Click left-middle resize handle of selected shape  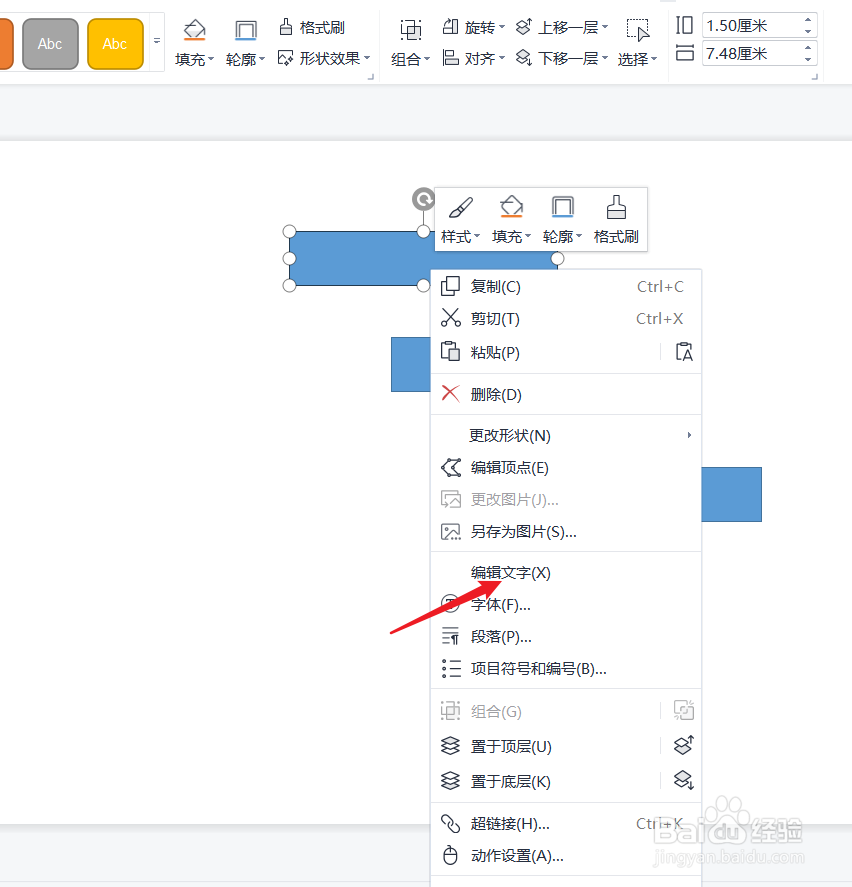click(x=289, y=259)
